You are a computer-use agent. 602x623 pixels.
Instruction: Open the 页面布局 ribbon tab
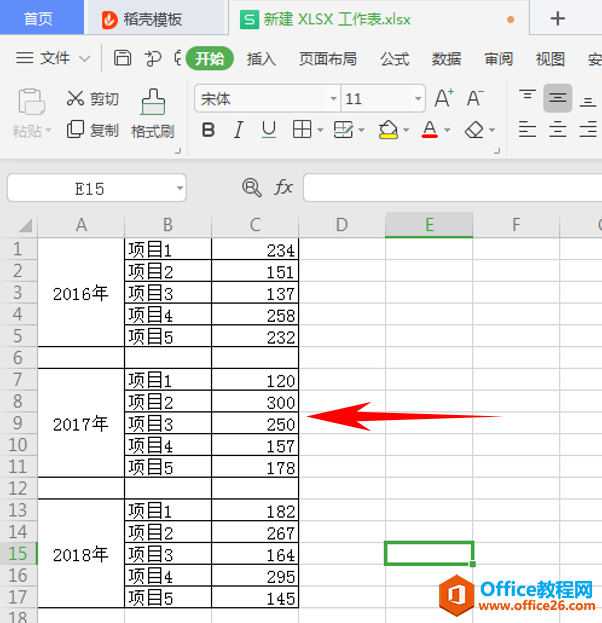328,59
